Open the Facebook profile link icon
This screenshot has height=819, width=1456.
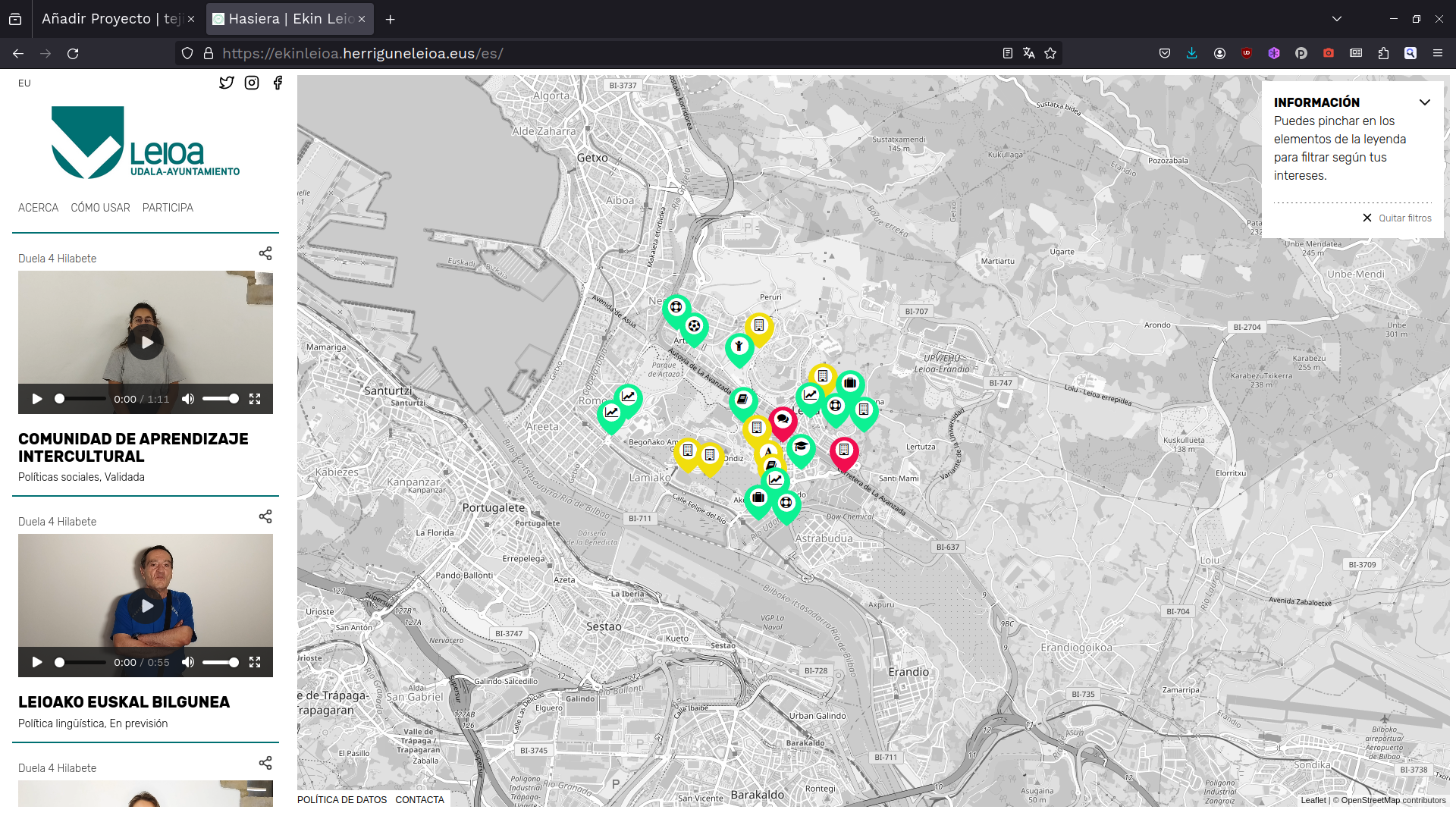[x=278, y=83]
